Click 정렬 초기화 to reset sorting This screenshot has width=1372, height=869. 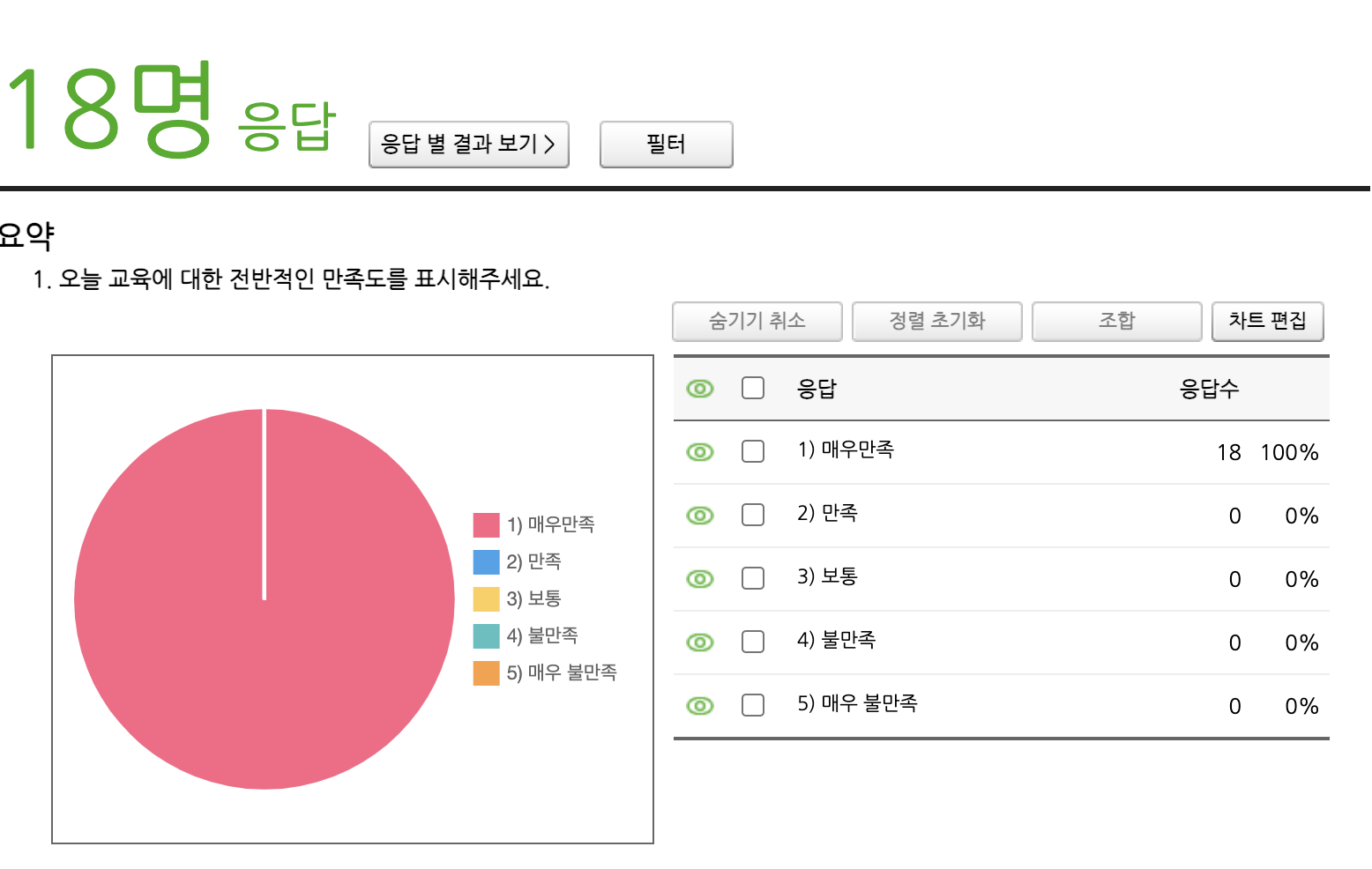(936, 321)
